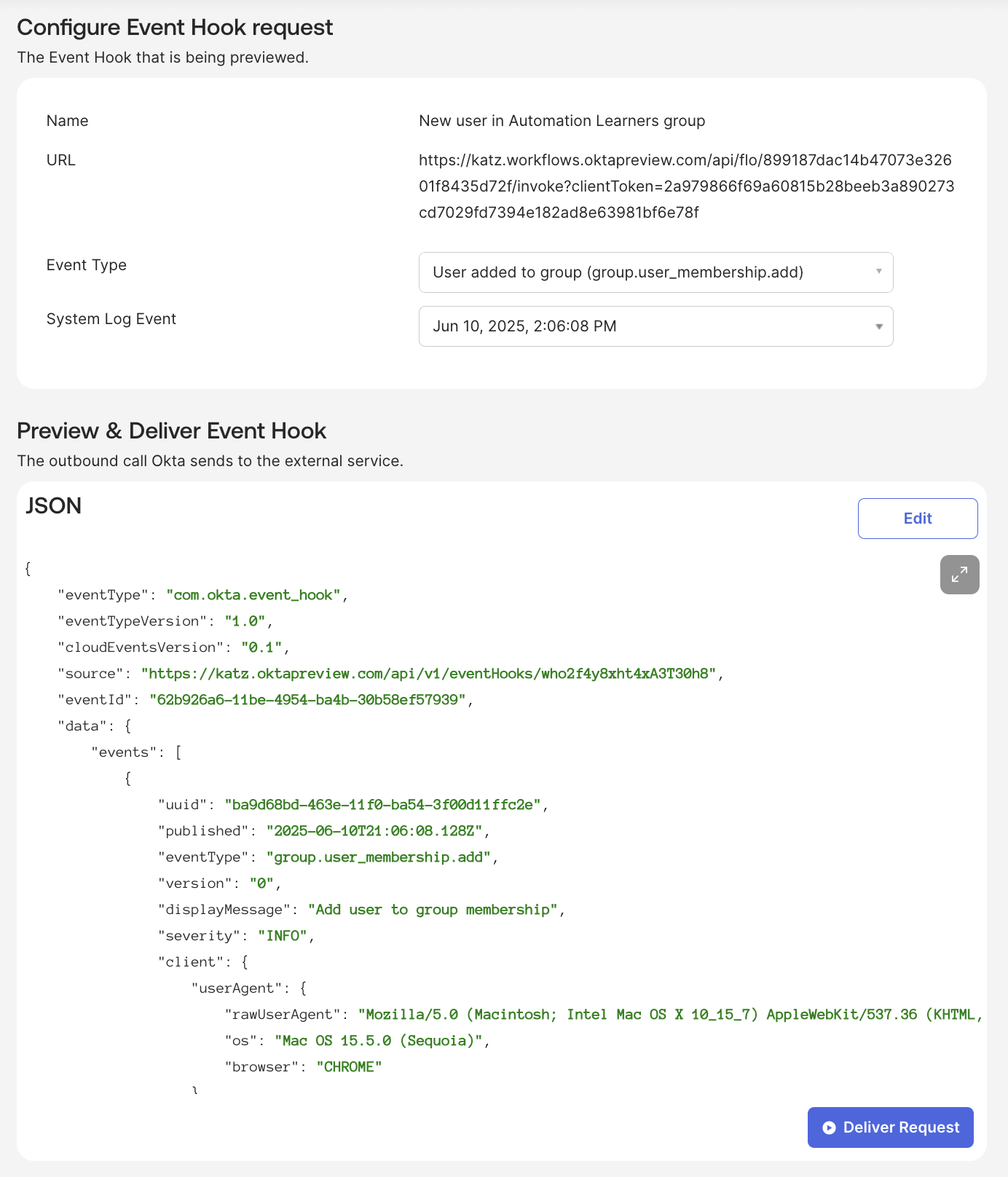Select the eventHooks source URL in the JSON
Image resolution: width=1008 pixels, height=1177 pixels.
[430, 673]
